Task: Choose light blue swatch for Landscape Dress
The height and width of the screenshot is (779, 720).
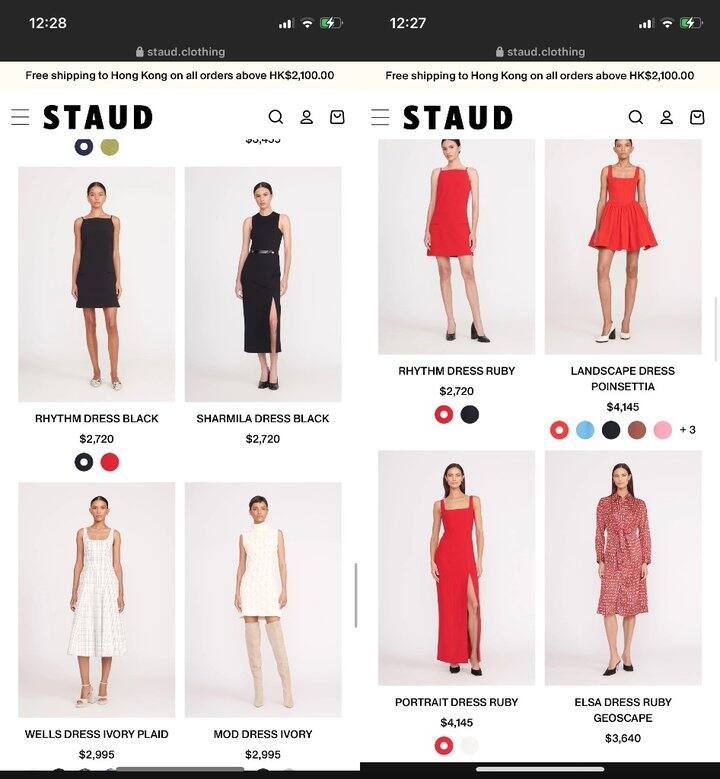Action: click(x=585, y=430)
